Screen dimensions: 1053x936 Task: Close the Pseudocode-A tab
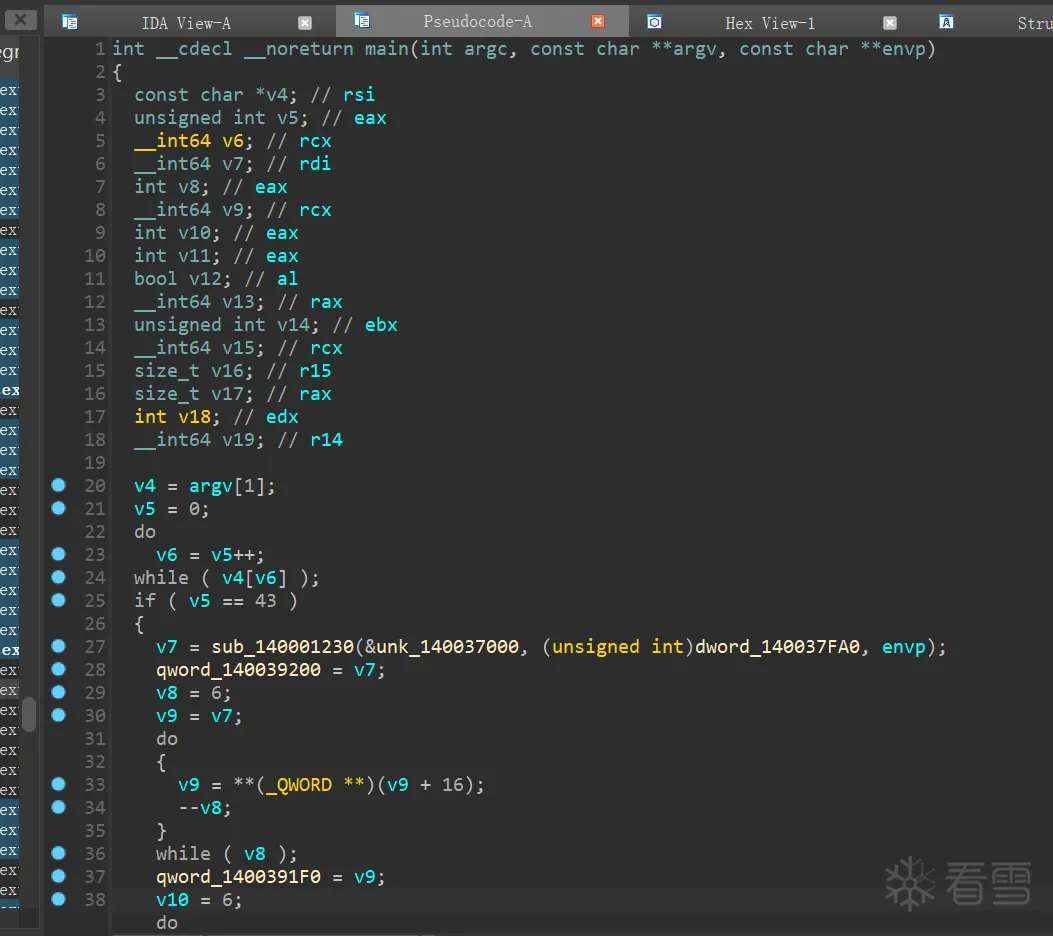pyautogui.click(x=598, y=21)
